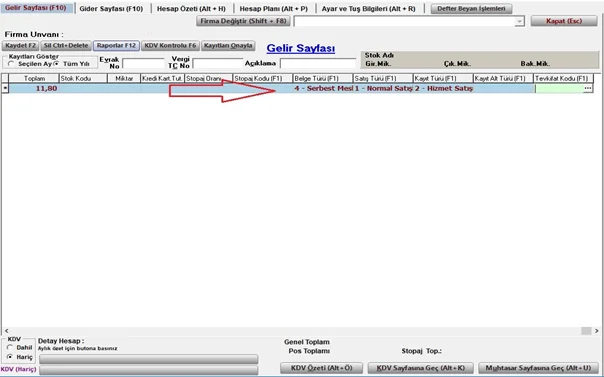Save with Kaydet F2 button
The width and height of the screenshot is (604, 377).
[20, 45]
